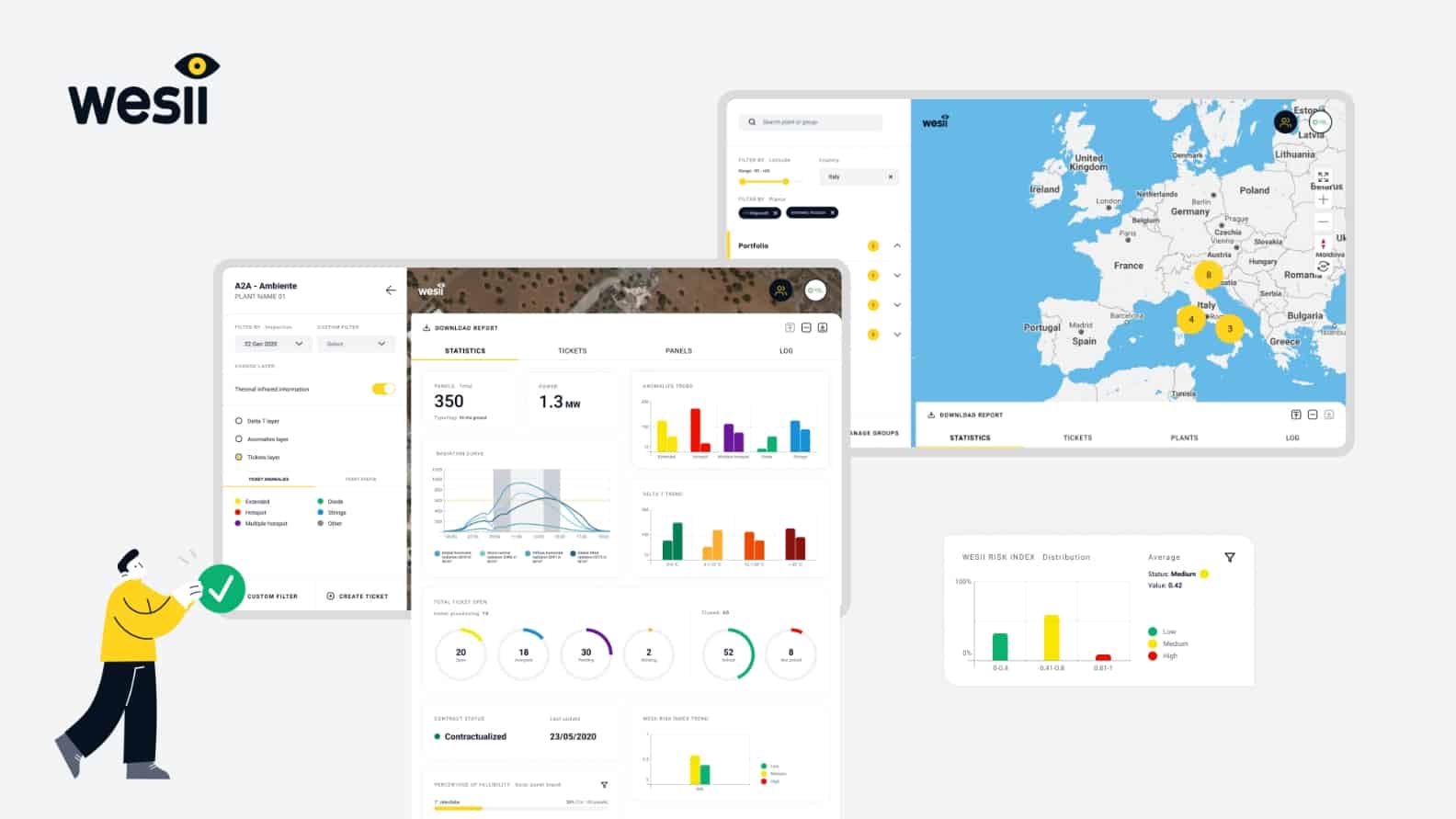Select the Anomalies layer radio button
This screenshot has height=819, width=1456.
[239, 439]
